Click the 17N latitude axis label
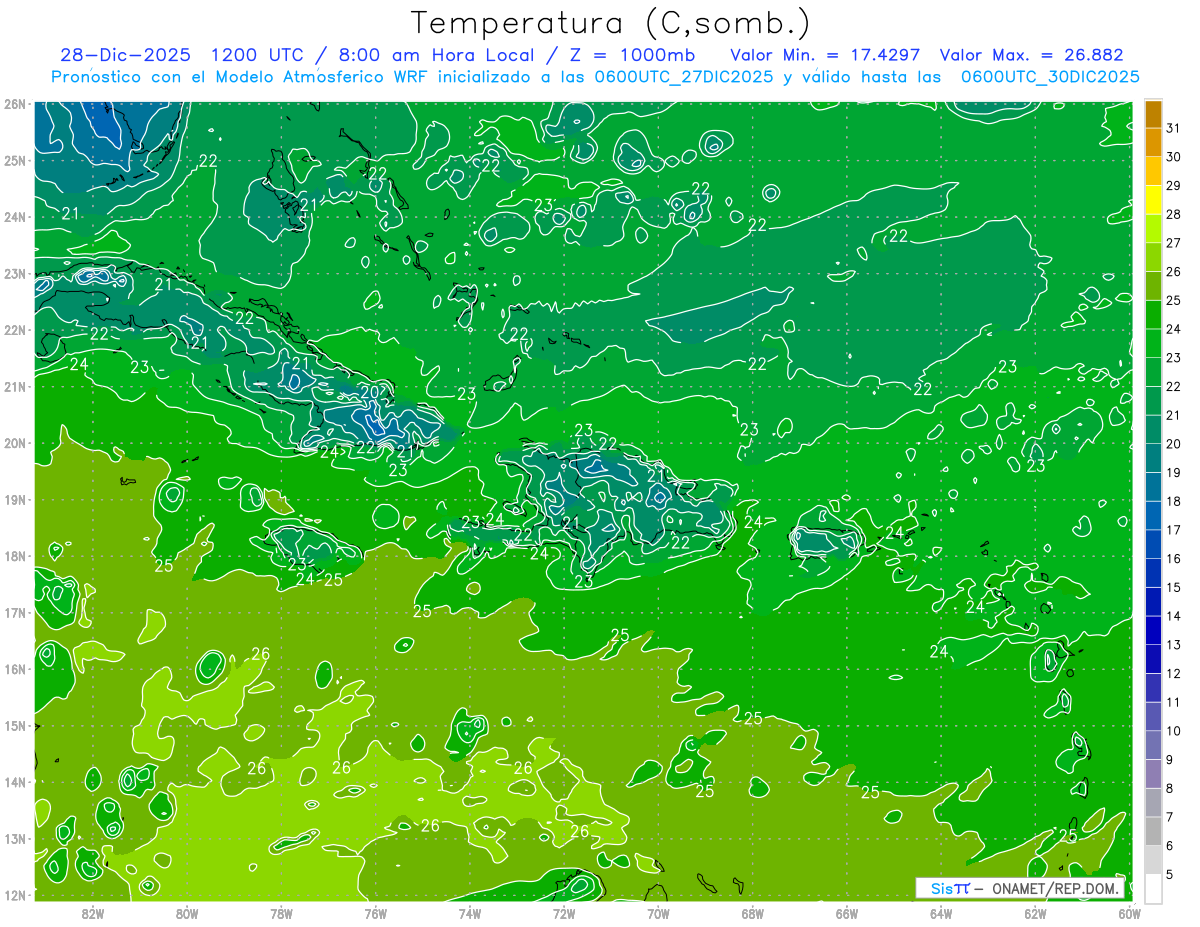Viewport: 1200px width, 927px height. click(x=14, y=612)
